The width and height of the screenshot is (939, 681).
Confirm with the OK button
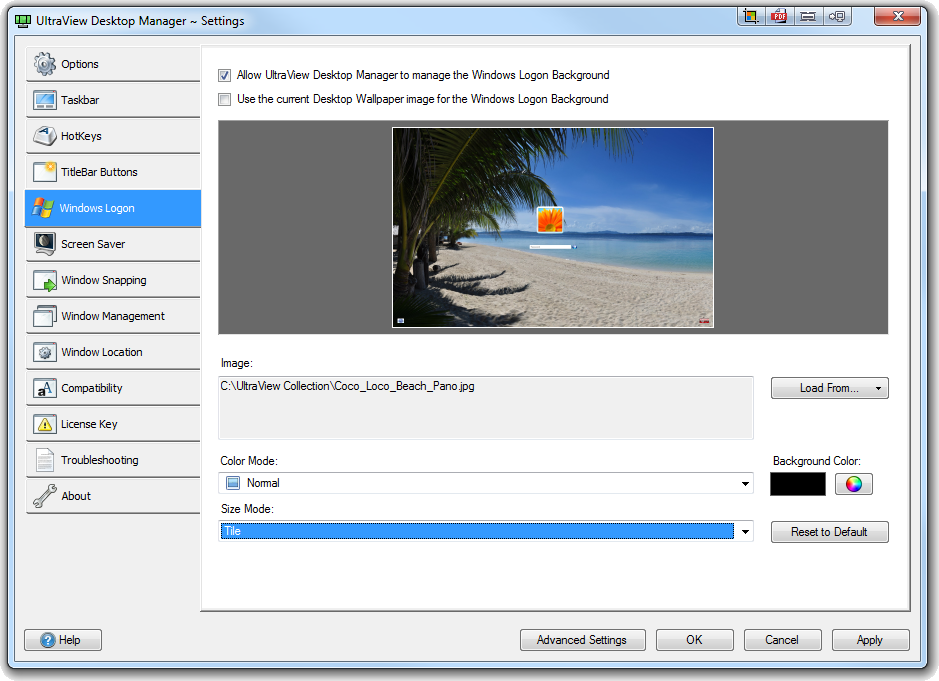click(x=695, y=640)
